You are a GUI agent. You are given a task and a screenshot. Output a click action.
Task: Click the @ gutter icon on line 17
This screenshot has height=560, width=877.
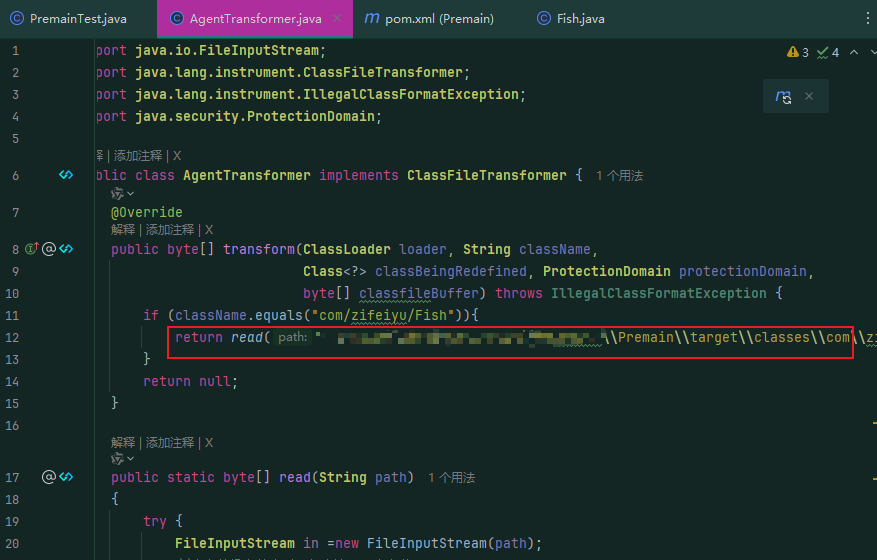[49, 477]
